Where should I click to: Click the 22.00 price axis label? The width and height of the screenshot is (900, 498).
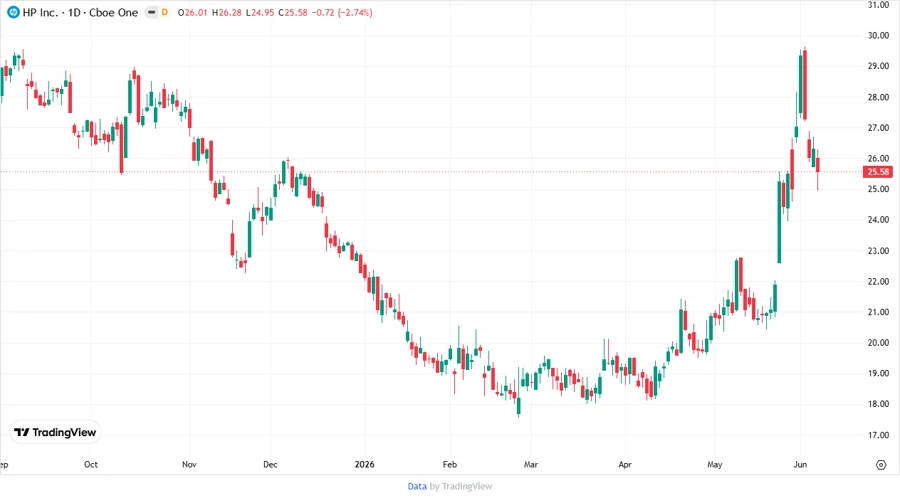click(878, 282)
